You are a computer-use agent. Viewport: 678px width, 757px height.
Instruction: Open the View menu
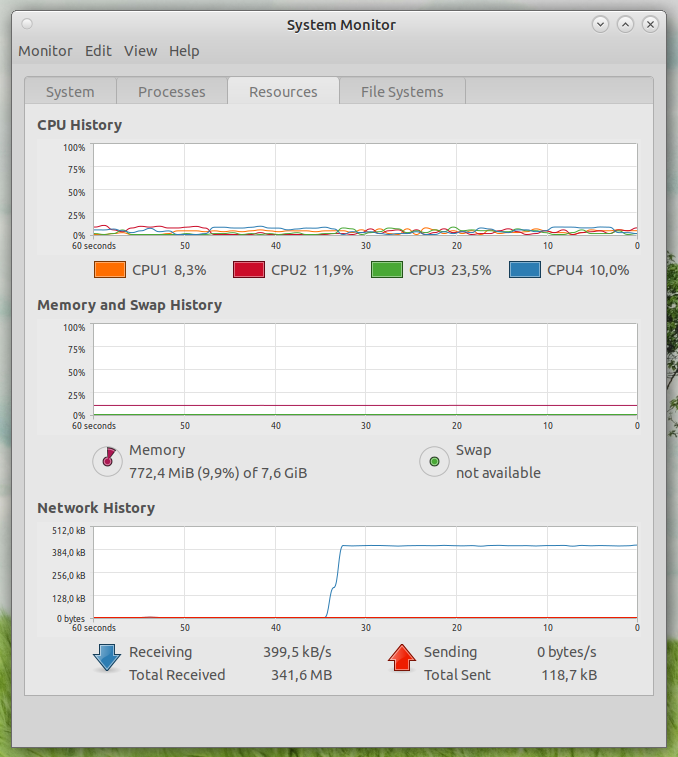click(141, 51)
